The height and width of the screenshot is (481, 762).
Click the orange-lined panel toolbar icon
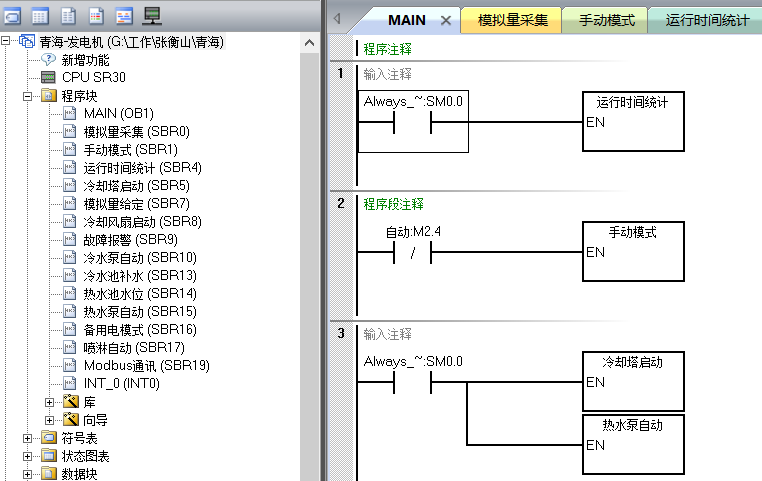click(x=124, y=17)
